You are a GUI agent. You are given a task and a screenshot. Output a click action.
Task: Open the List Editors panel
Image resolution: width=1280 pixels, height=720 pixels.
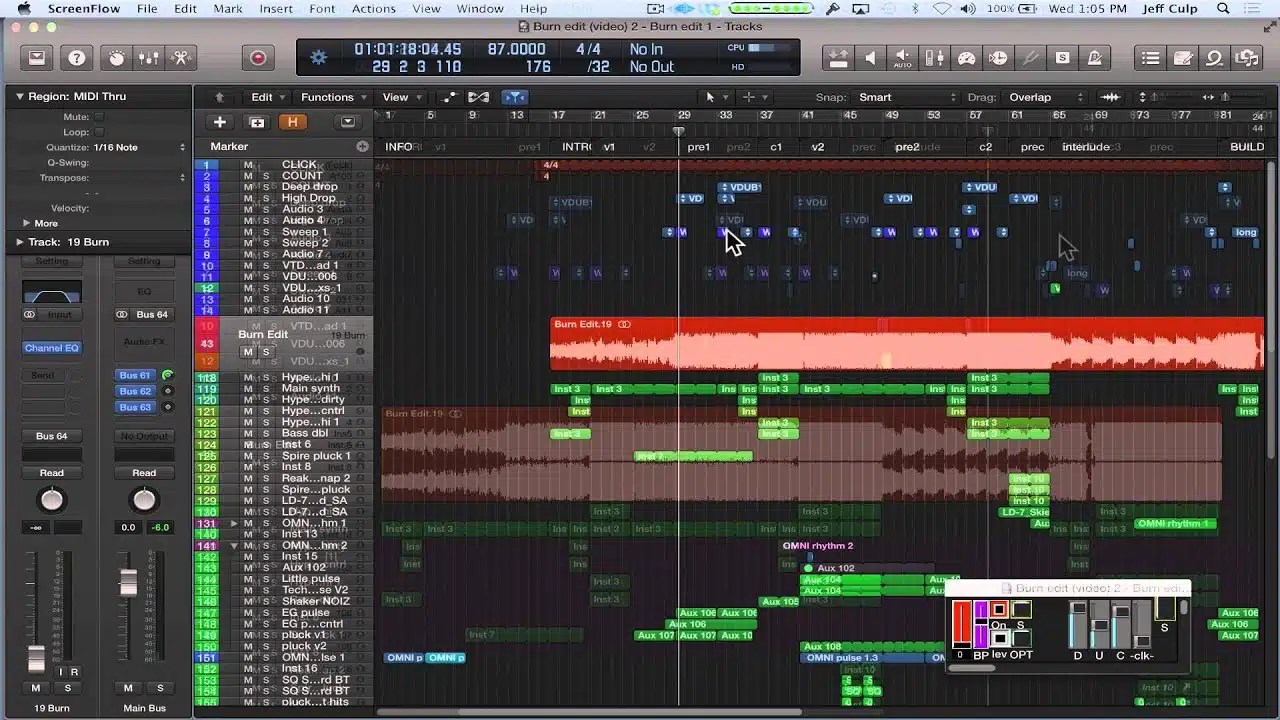(1150, 58)
